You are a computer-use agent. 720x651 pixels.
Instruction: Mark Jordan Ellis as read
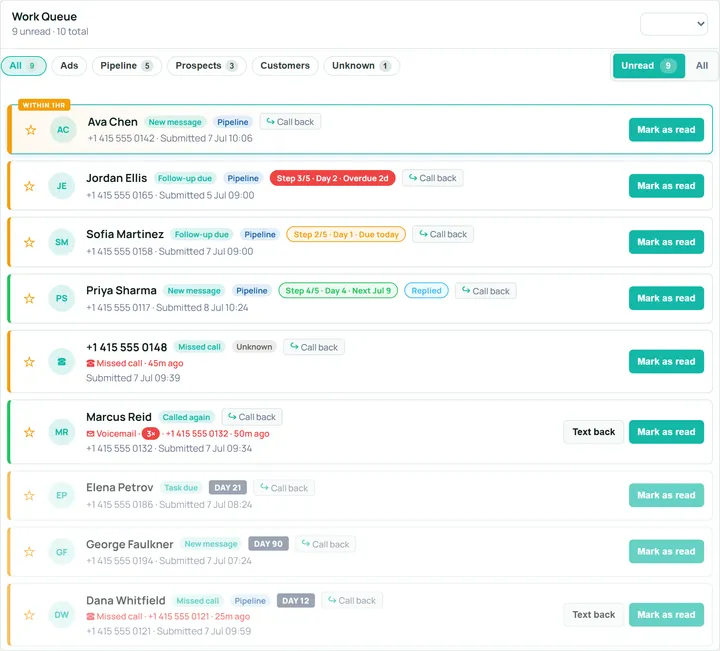[x=666, y=186]
